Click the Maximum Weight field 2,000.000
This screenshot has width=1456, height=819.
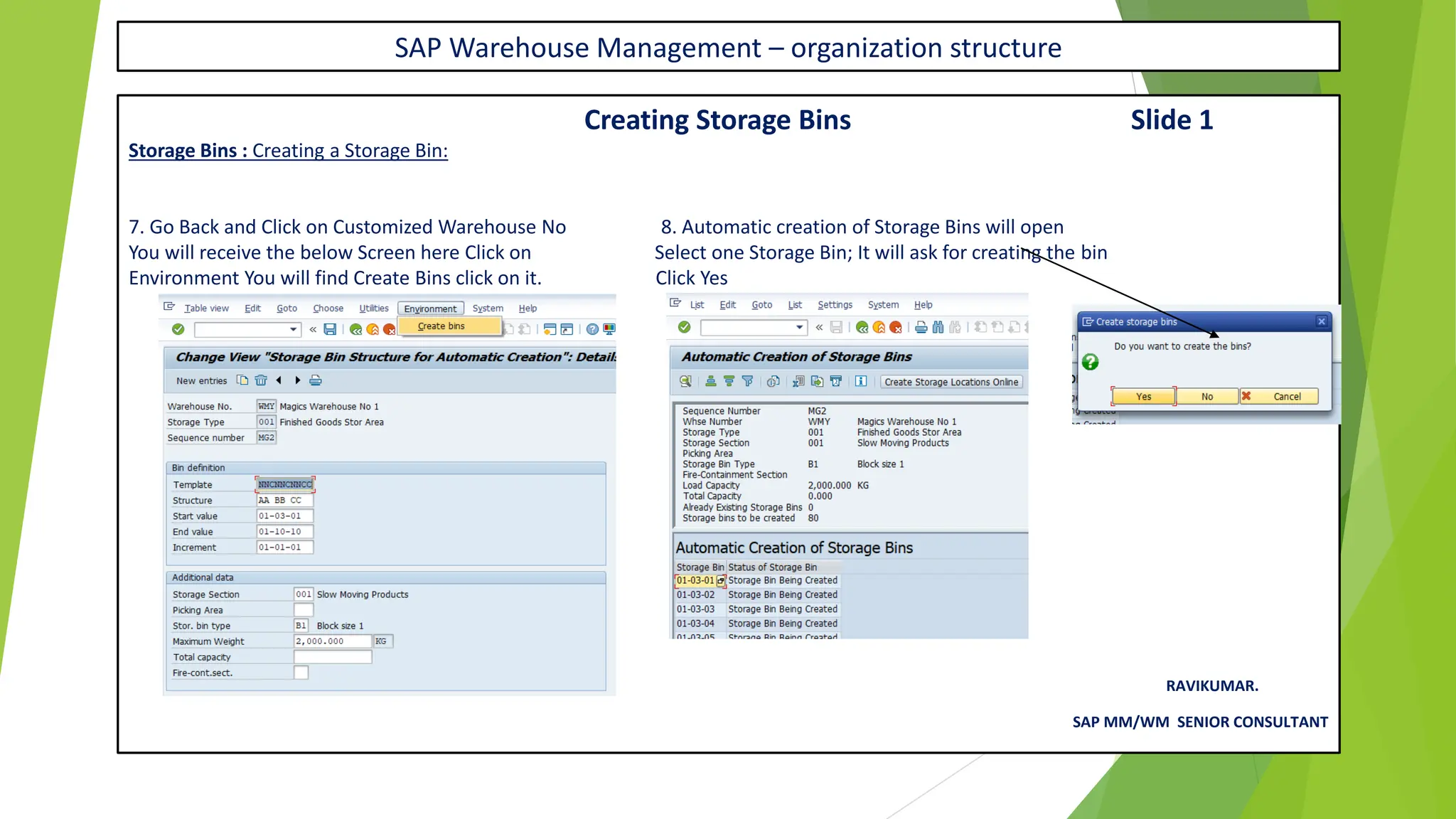tap(333, 641)
